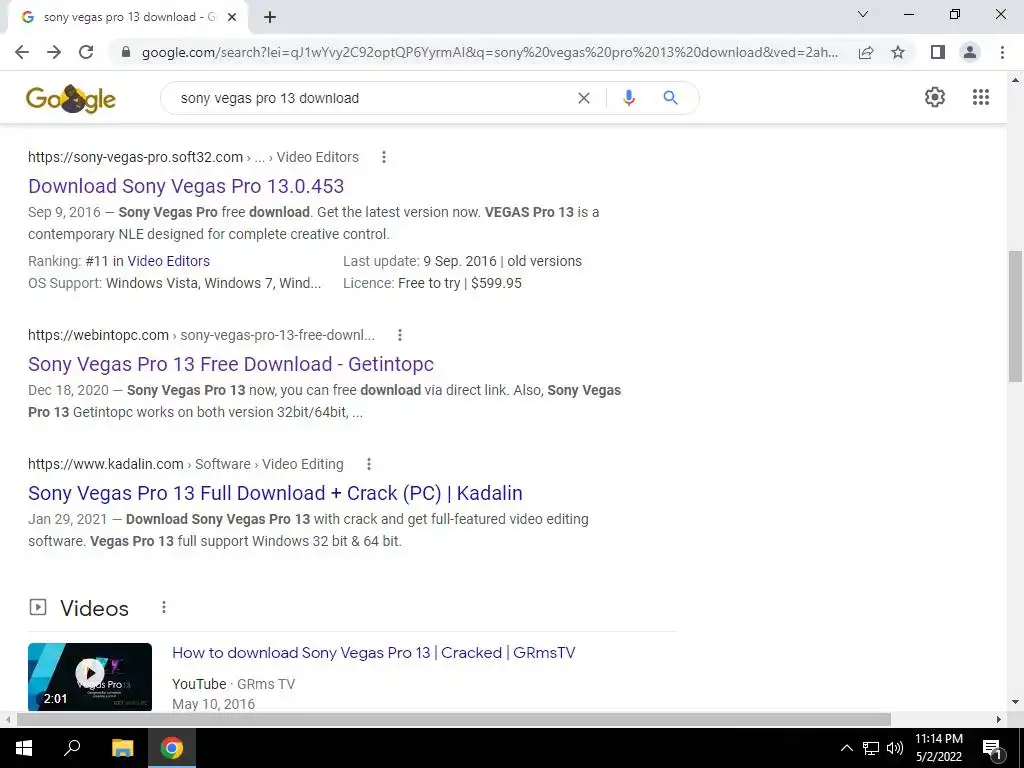Image resolution: width=1024 pixels, height=768 pixels.
Task: Click the OS Support: Windows Vista text
Action: [174, 283]
